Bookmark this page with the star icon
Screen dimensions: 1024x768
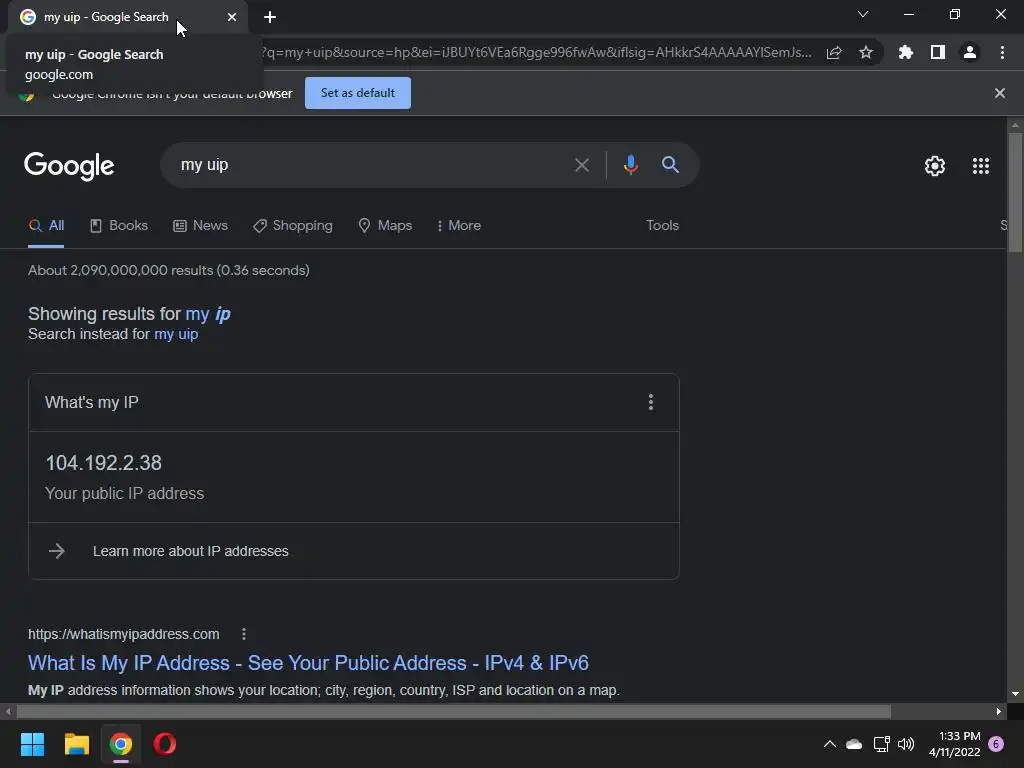(866, 53)
